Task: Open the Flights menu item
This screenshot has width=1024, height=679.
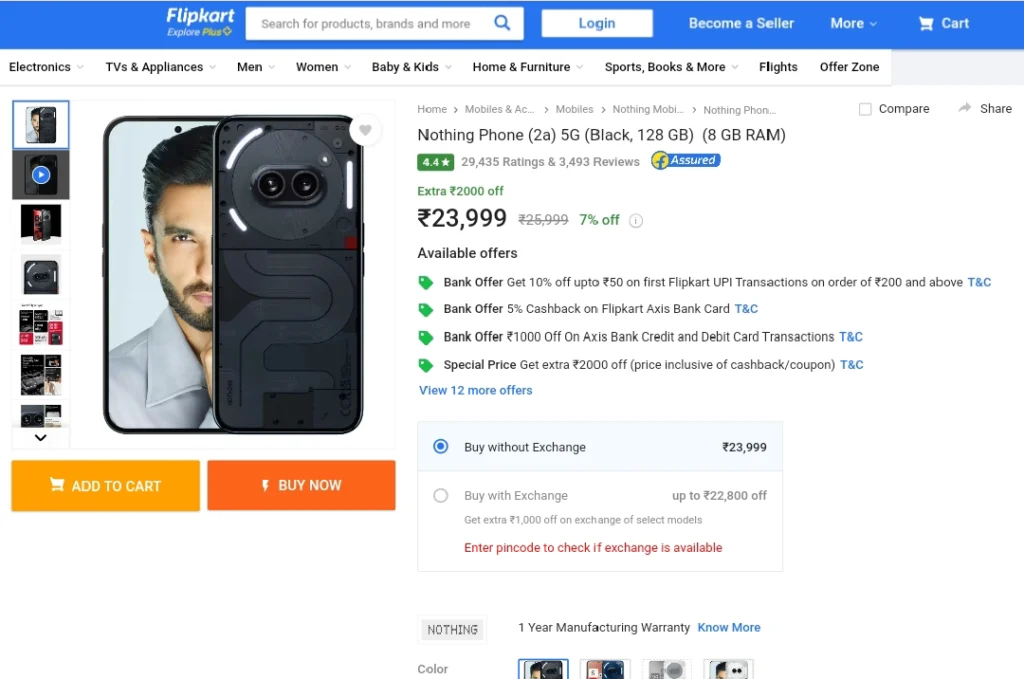Action: (x=778, y=67)
